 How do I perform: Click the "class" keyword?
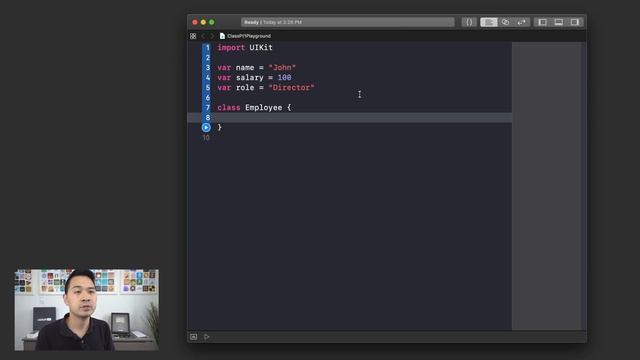pyautogui.click(x=229, y=108)
